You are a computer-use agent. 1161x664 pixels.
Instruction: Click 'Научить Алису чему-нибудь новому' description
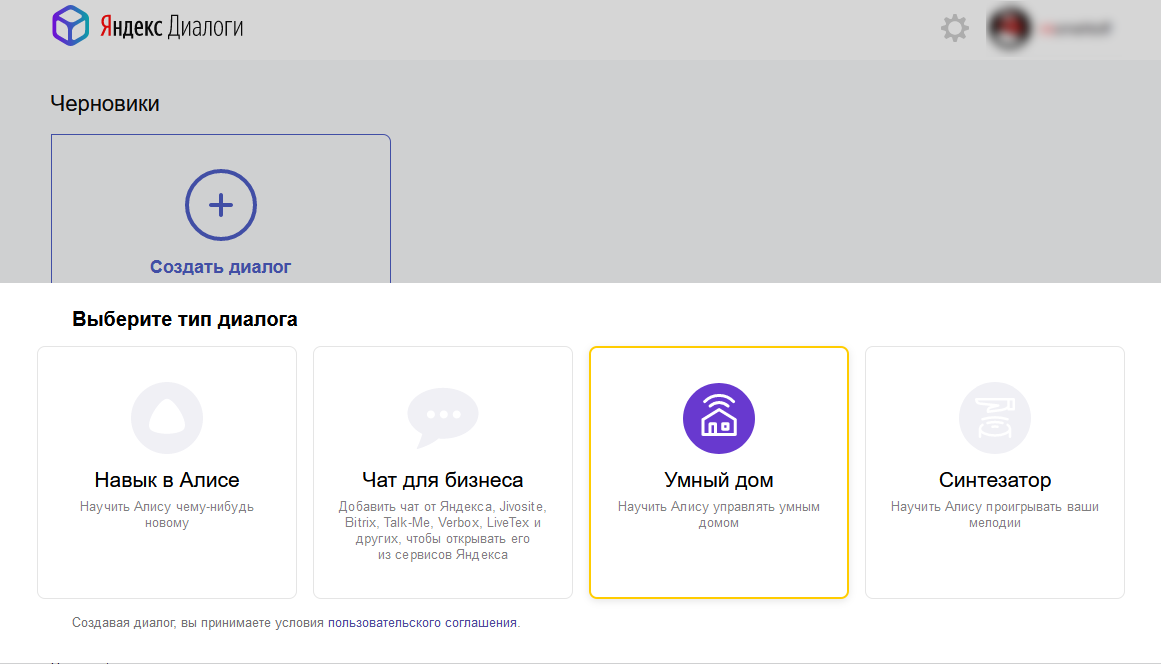[167, 514]
